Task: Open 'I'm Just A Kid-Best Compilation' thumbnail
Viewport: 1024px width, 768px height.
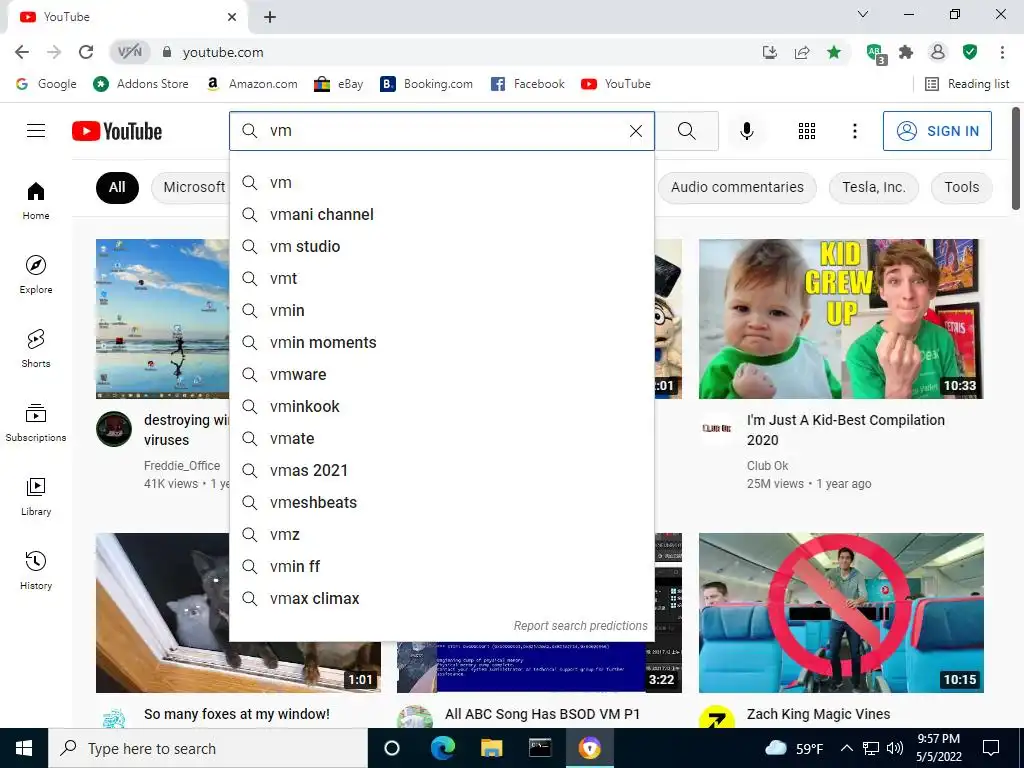Action: point(841,319)
